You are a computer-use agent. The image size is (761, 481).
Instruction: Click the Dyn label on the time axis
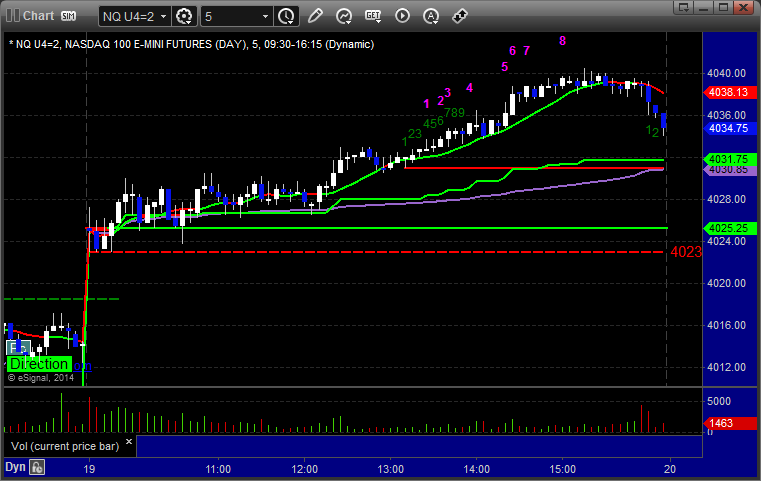point(15,467)
